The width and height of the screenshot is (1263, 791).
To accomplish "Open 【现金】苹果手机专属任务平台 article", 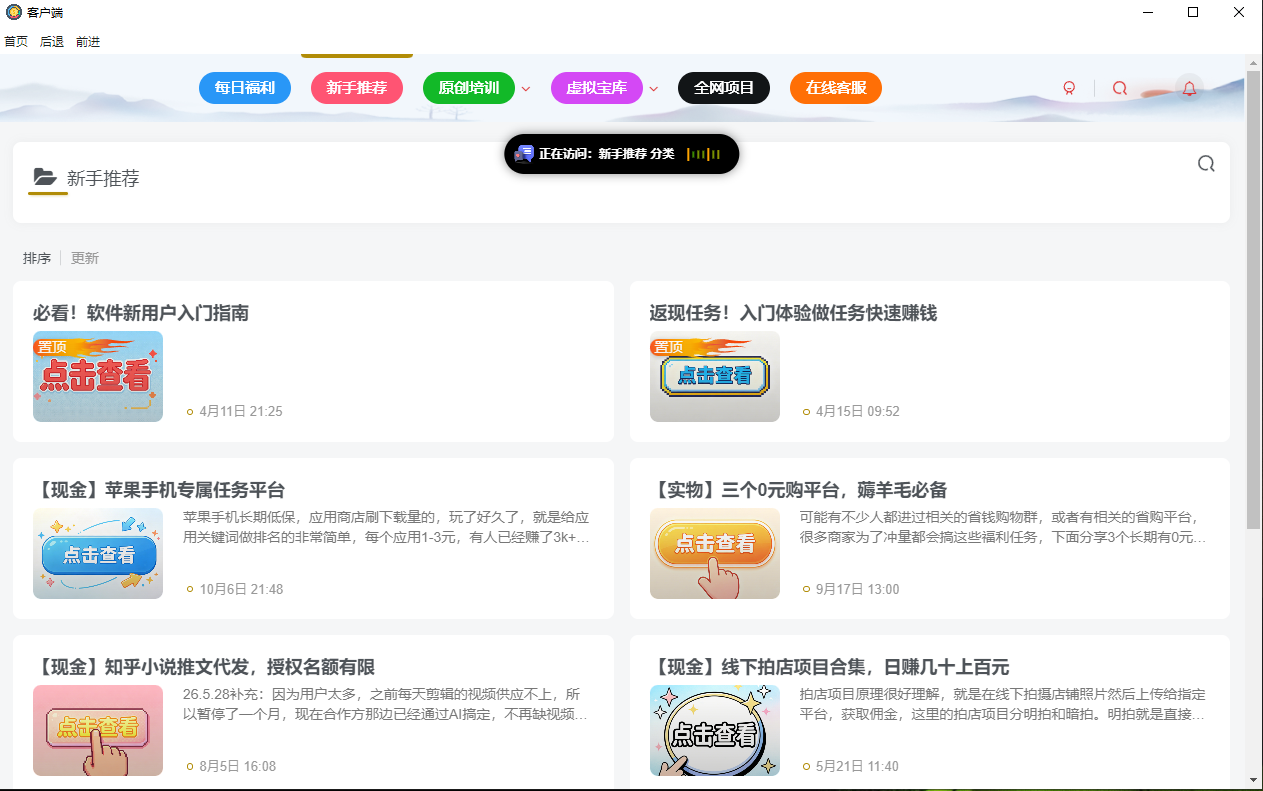I will pyautogui.click(x=159, y=490).
